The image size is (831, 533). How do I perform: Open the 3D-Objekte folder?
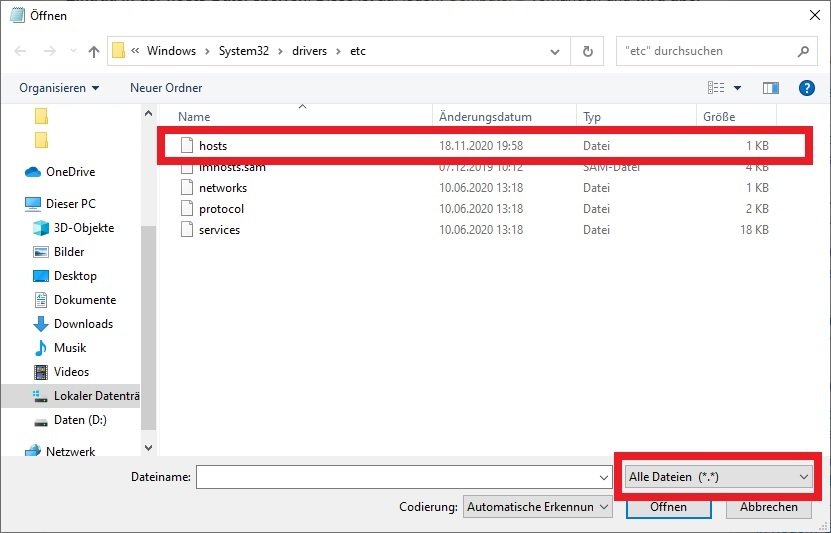(74, 228)
